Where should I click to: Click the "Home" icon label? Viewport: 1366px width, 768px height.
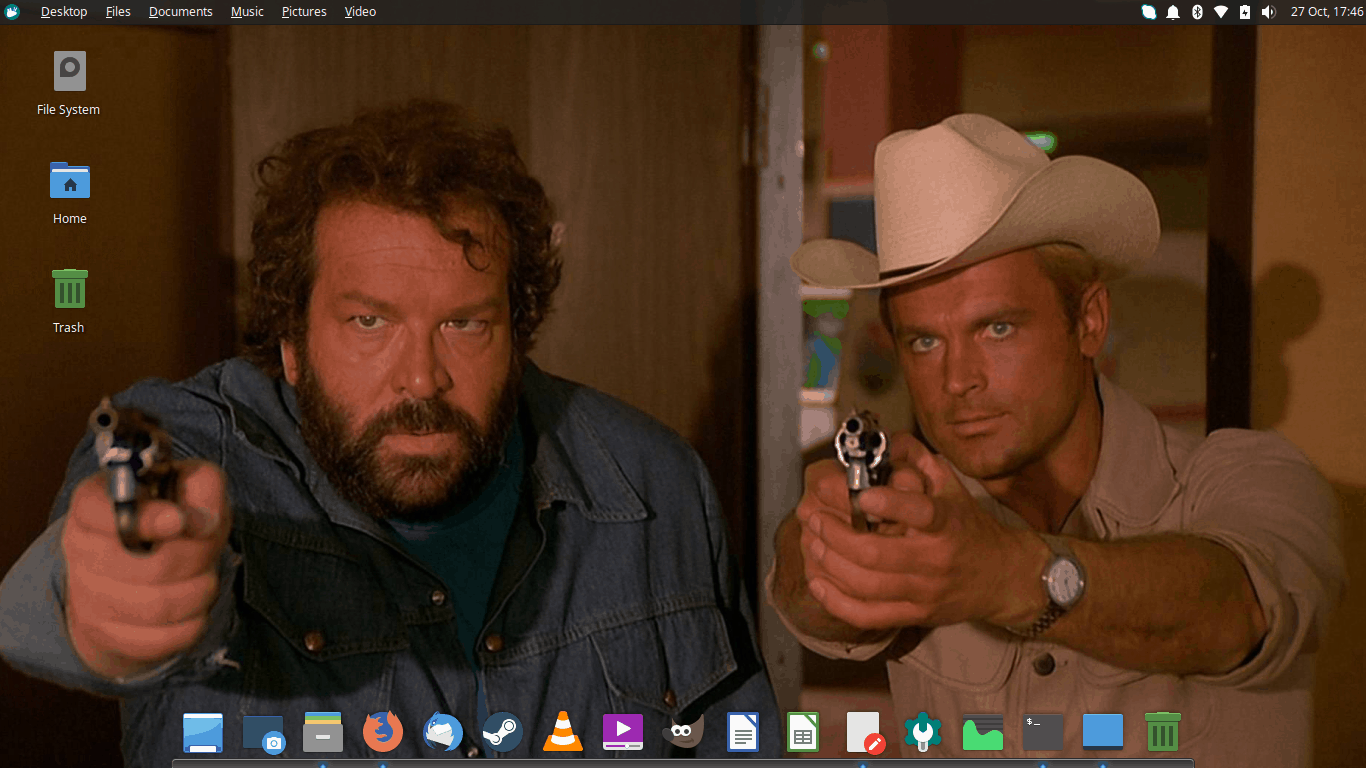pyautogui.click(x=70, y=219)
